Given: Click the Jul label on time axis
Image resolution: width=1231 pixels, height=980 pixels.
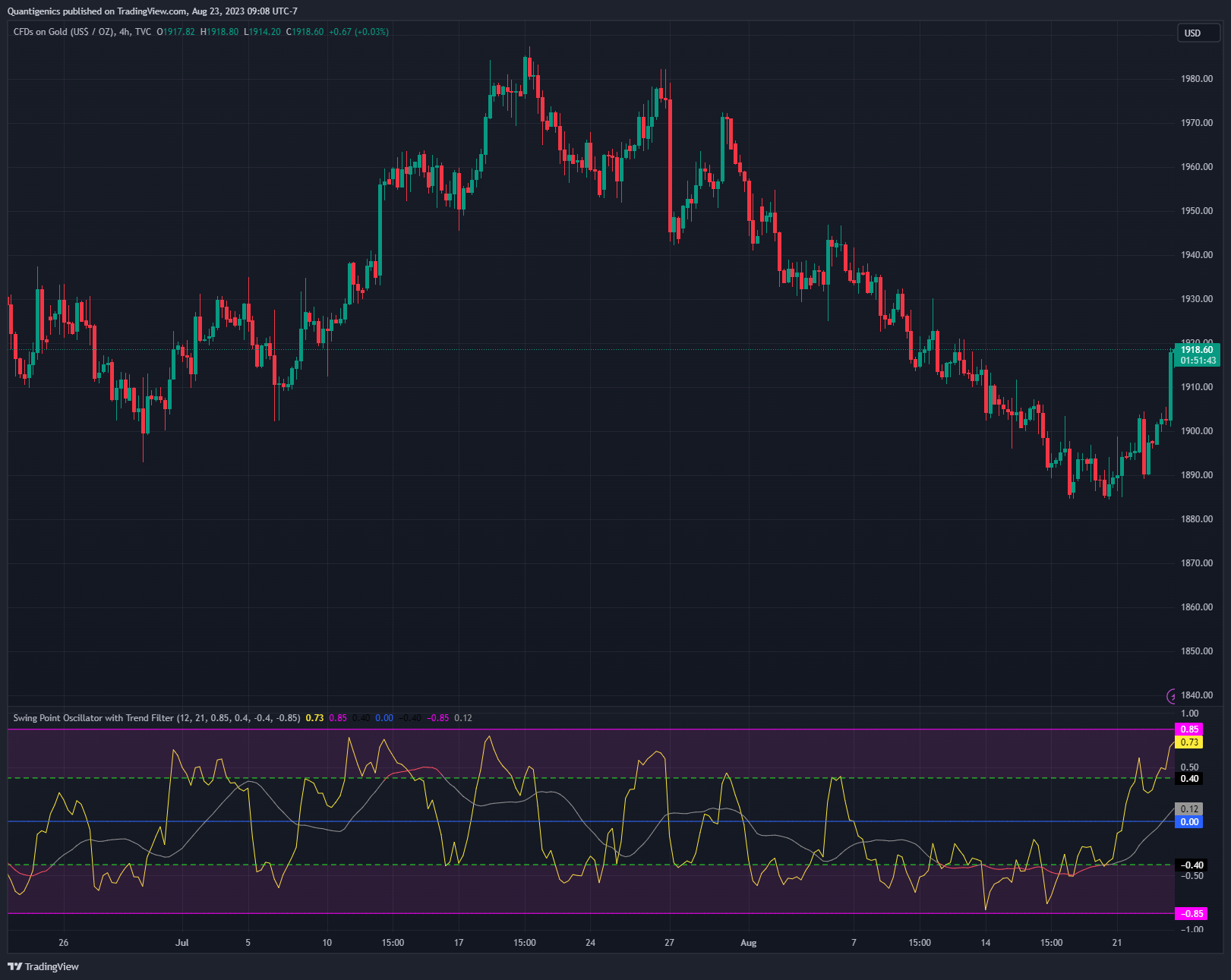Looking at the screenshot, I should [181, 943].
